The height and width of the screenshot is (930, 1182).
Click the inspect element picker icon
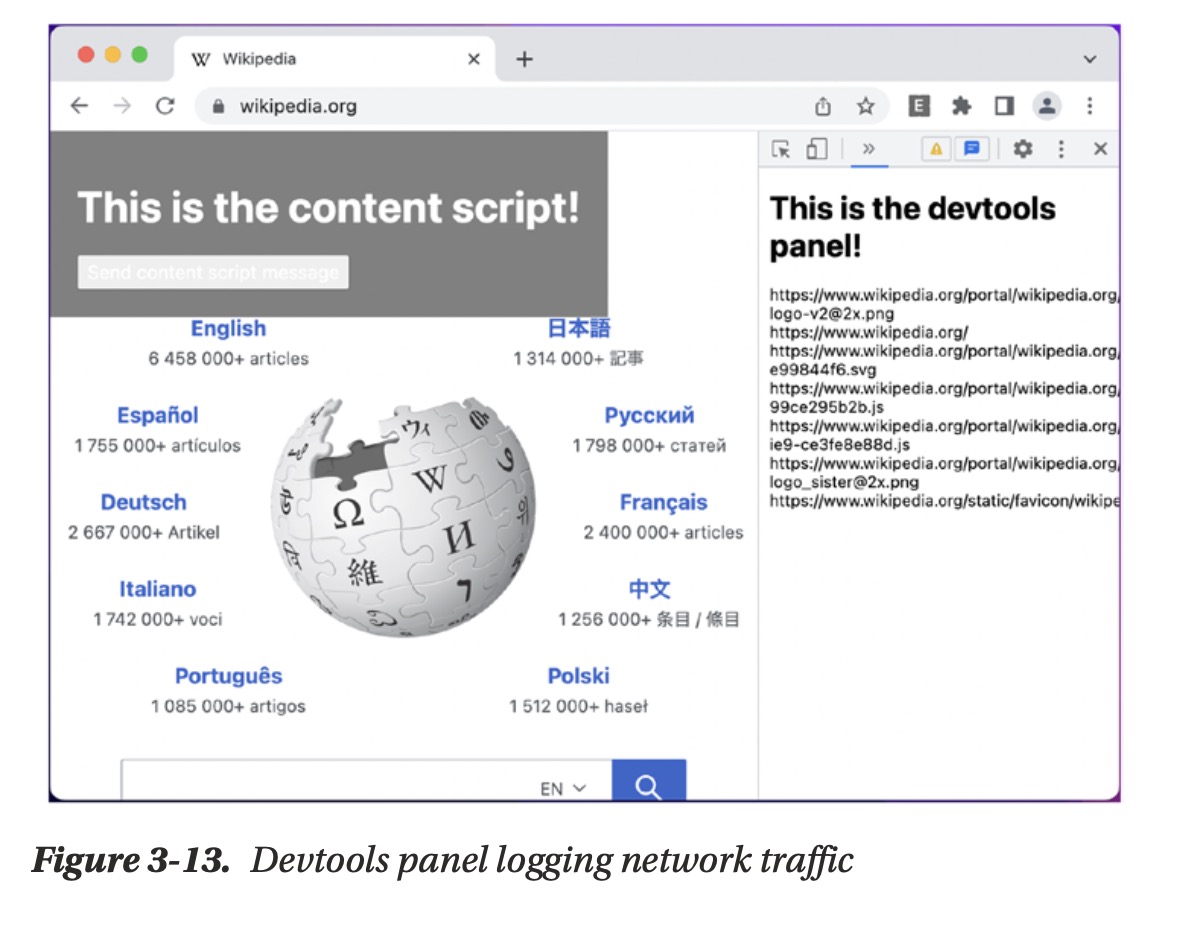(x=782, y=149)
